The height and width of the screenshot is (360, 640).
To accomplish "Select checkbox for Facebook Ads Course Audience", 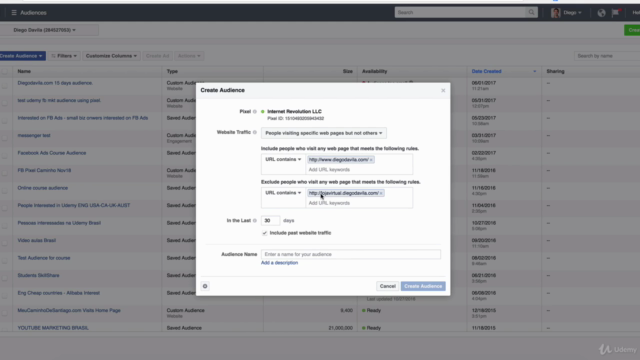I will (4, 156).
